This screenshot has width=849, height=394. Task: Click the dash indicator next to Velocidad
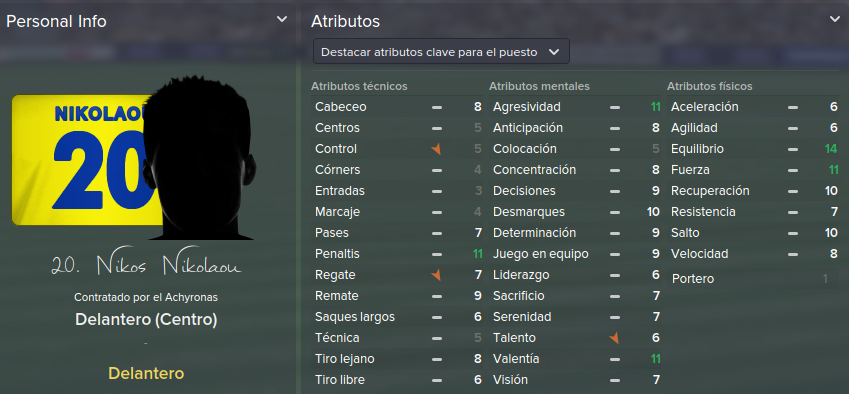pos(793,254)
